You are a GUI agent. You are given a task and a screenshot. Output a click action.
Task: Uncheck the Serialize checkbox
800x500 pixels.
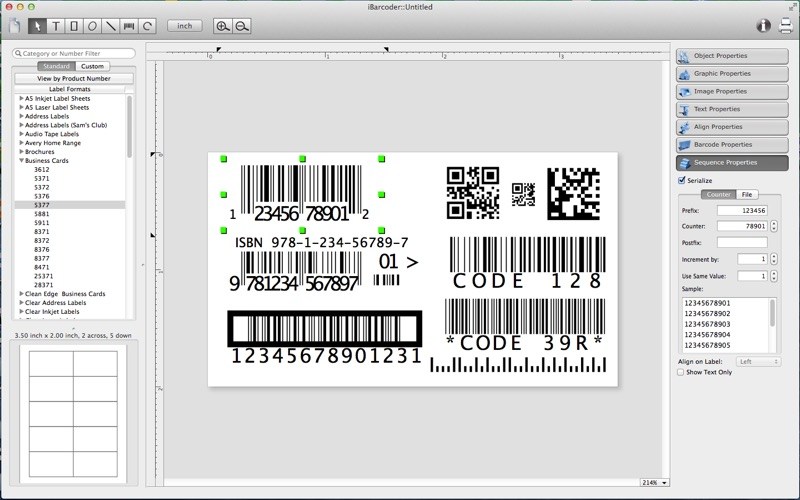point(682,180)
